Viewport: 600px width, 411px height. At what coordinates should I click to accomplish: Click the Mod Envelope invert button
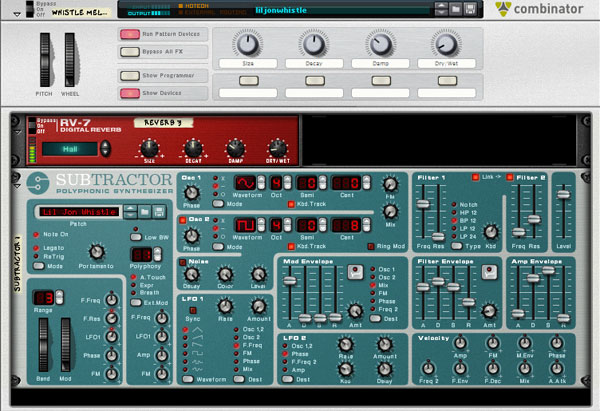[355, 272]
